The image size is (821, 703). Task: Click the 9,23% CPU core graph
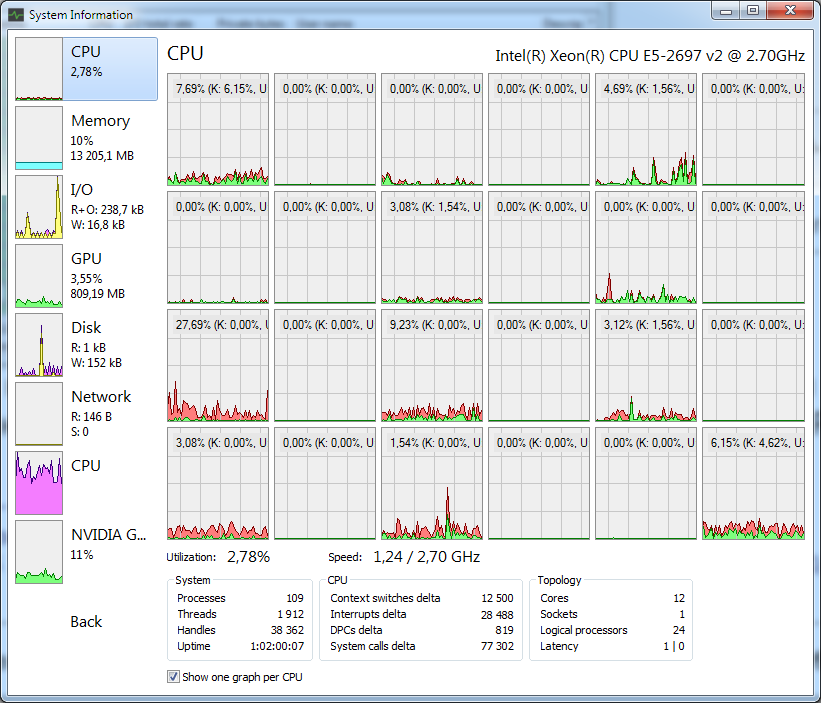[431, 366]
